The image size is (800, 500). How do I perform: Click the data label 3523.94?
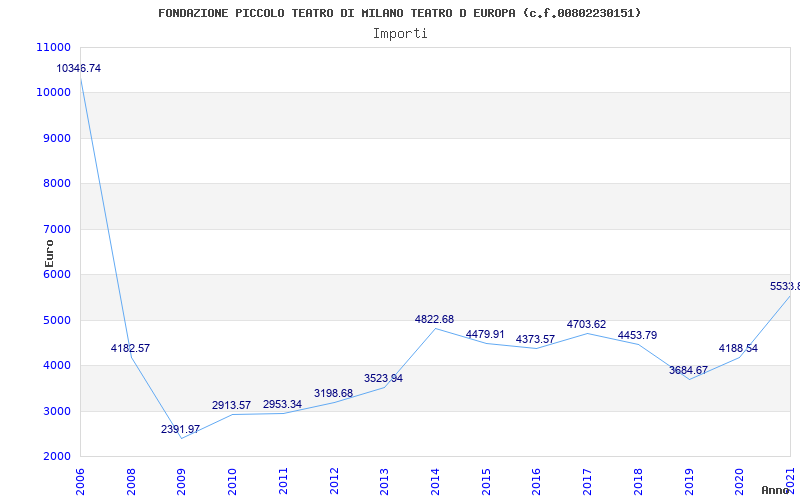tap(383, 379)
